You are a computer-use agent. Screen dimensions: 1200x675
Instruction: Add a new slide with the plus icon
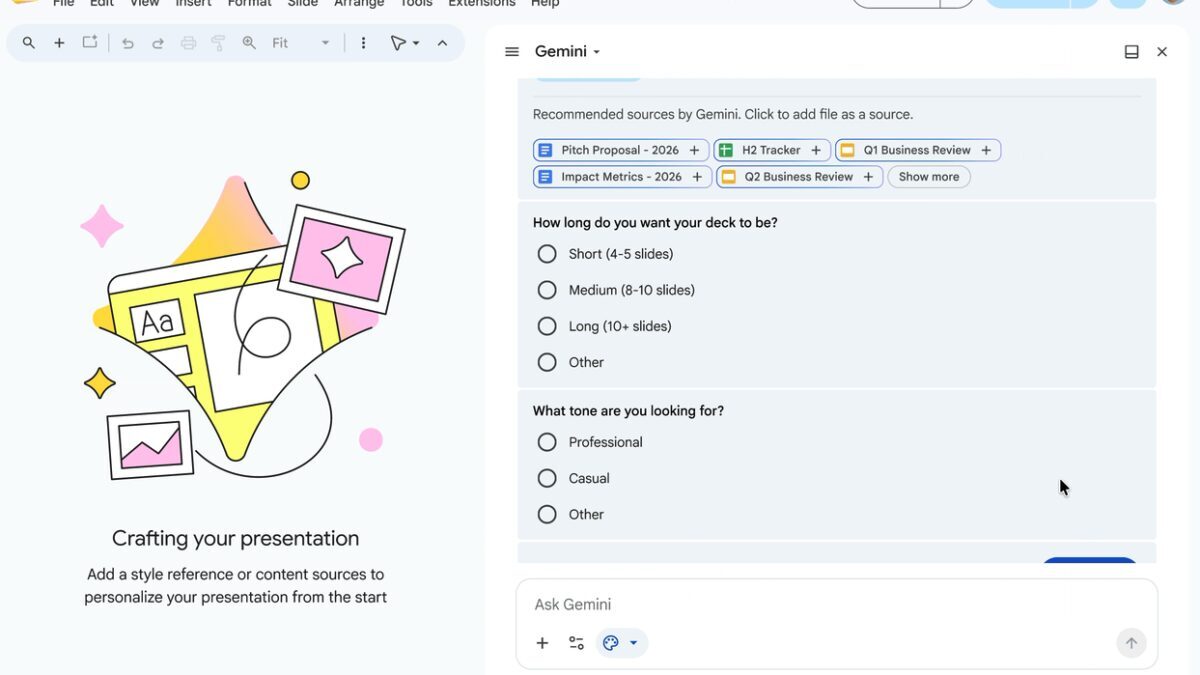(x=59, y=43)
